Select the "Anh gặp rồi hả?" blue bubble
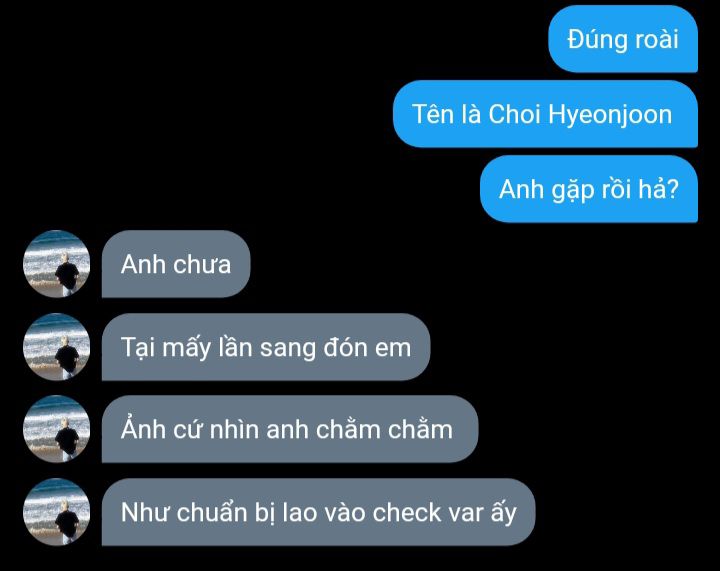This screenshot has width=720, height=571. tap(589, 189)
